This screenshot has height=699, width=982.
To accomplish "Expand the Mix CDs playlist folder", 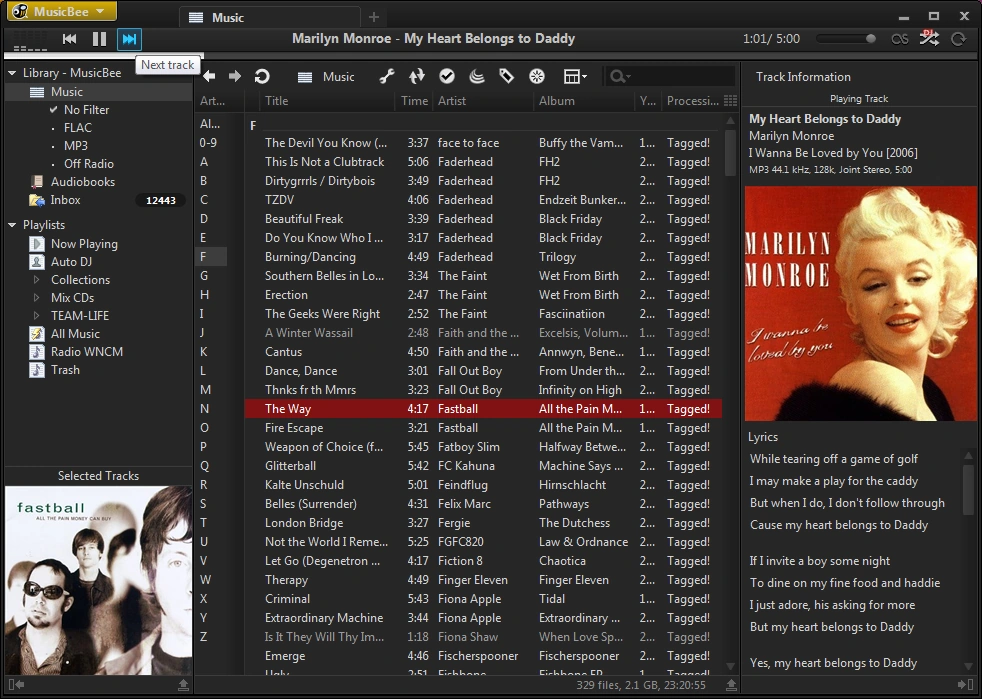I will click(37, 298).
